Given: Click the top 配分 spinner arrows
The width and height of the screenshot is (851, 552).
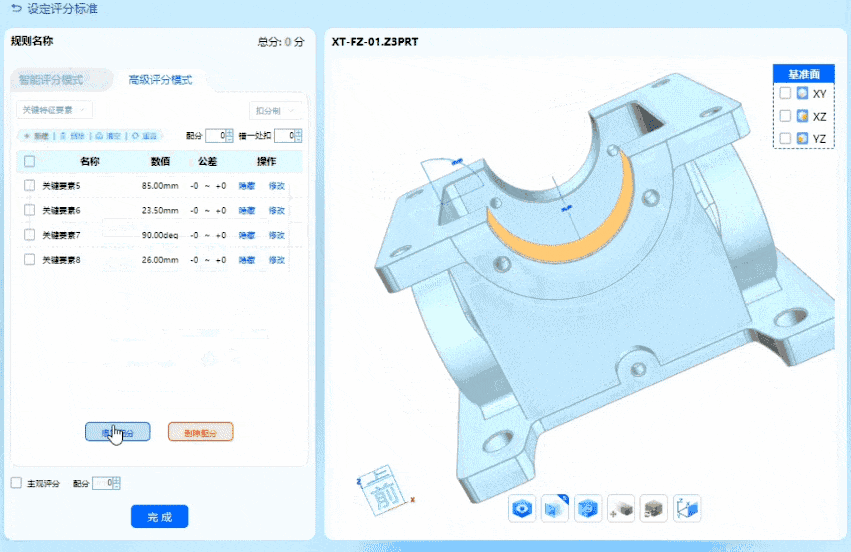Looking at the screenshot, I should [230, 136].
